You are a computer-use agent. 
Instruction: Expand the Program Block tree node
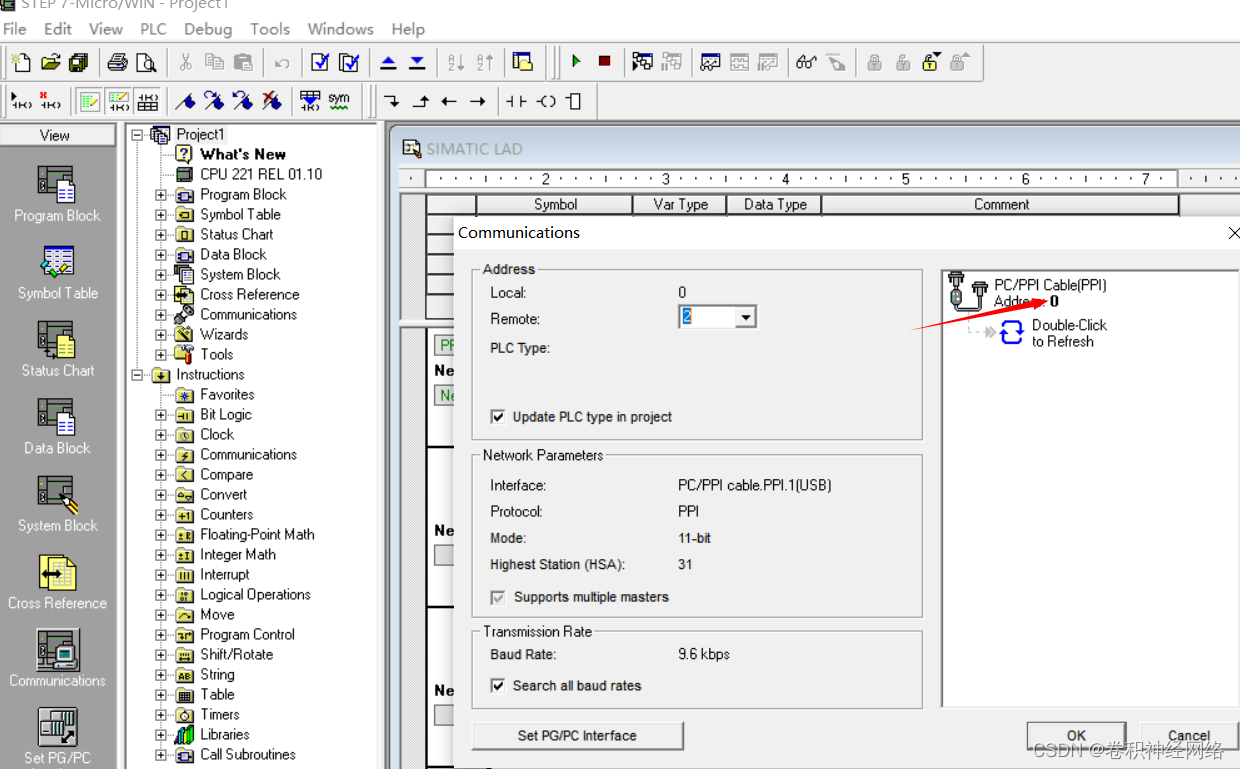(x=161, y=195)
